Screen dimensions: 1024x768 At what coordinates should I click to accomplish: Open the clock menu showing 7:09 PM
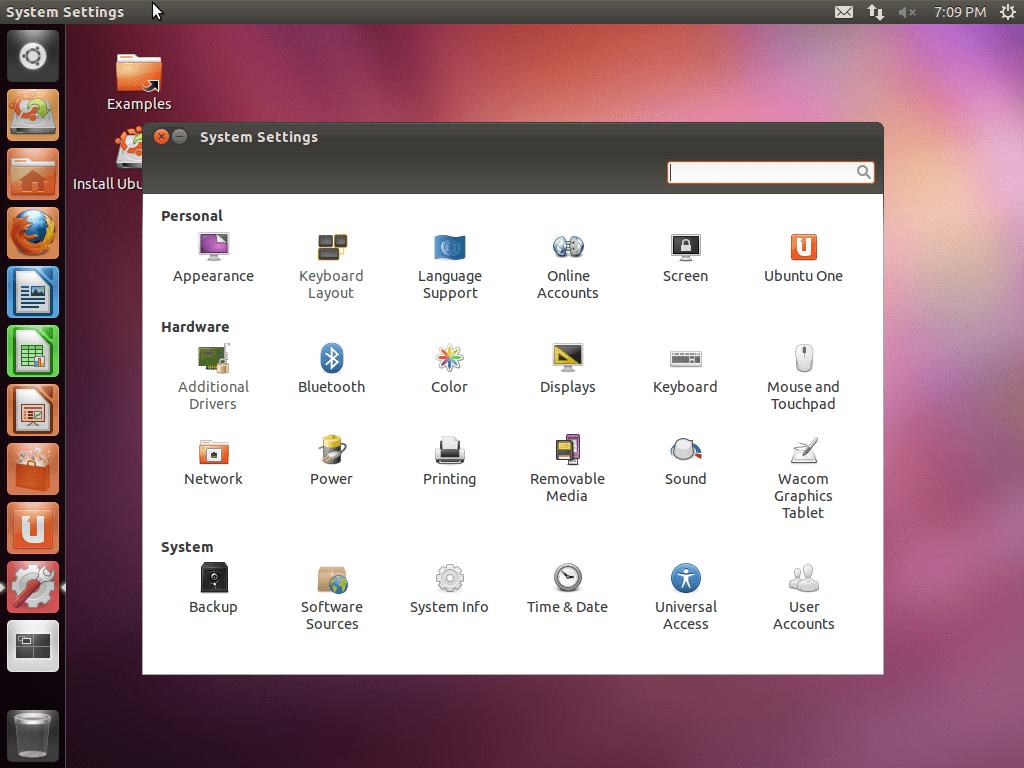pyautogui.click(x=959, y=12)
